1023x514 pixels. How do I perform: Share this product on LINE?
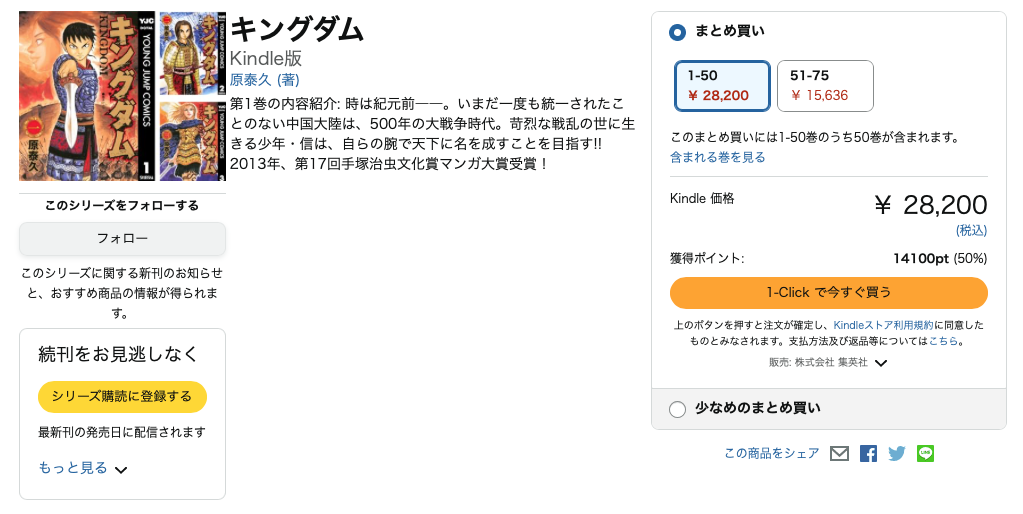tap(925, 454)
